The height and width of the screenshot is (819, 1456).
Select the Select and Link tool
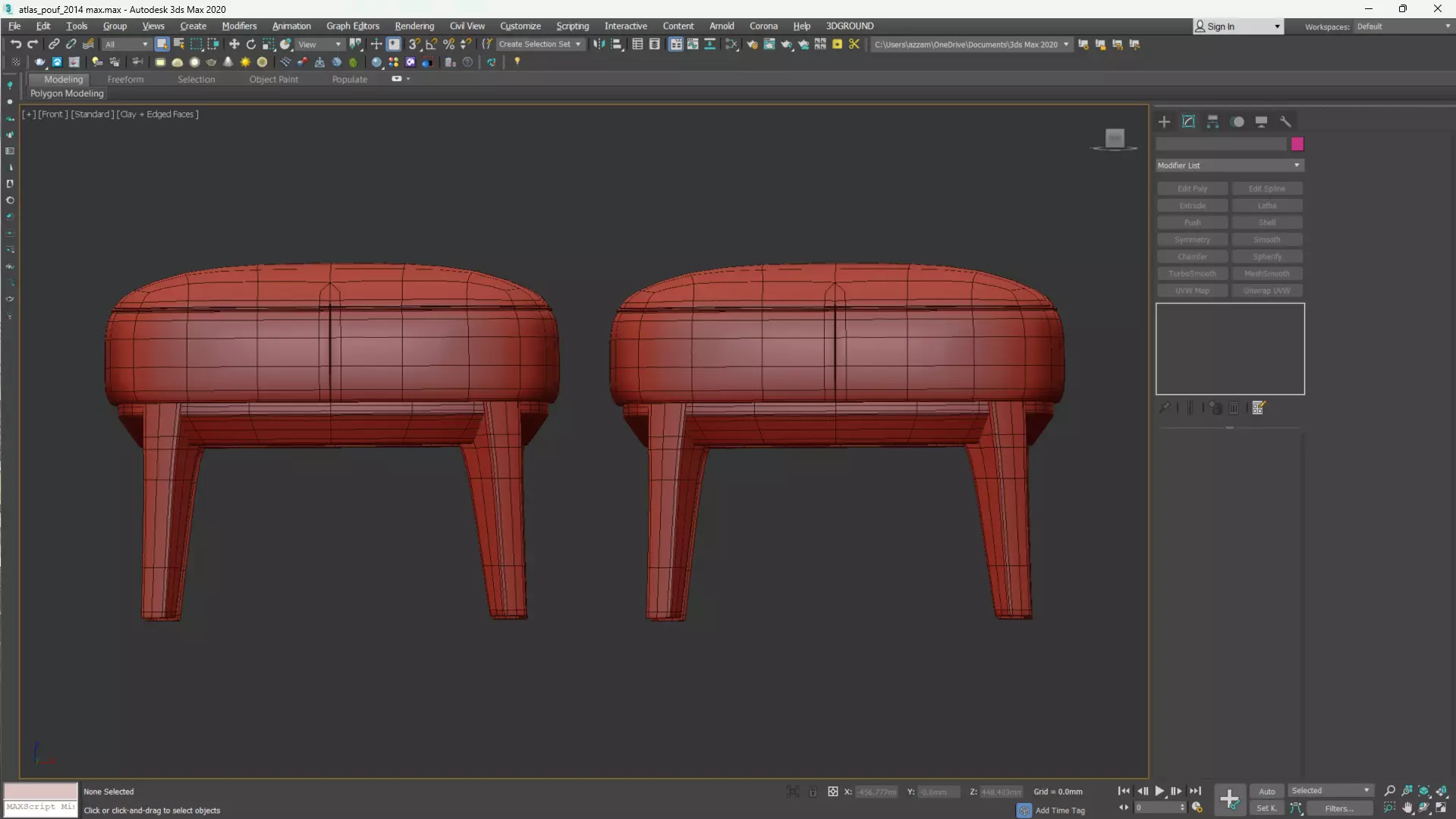[x=54, y=44]
